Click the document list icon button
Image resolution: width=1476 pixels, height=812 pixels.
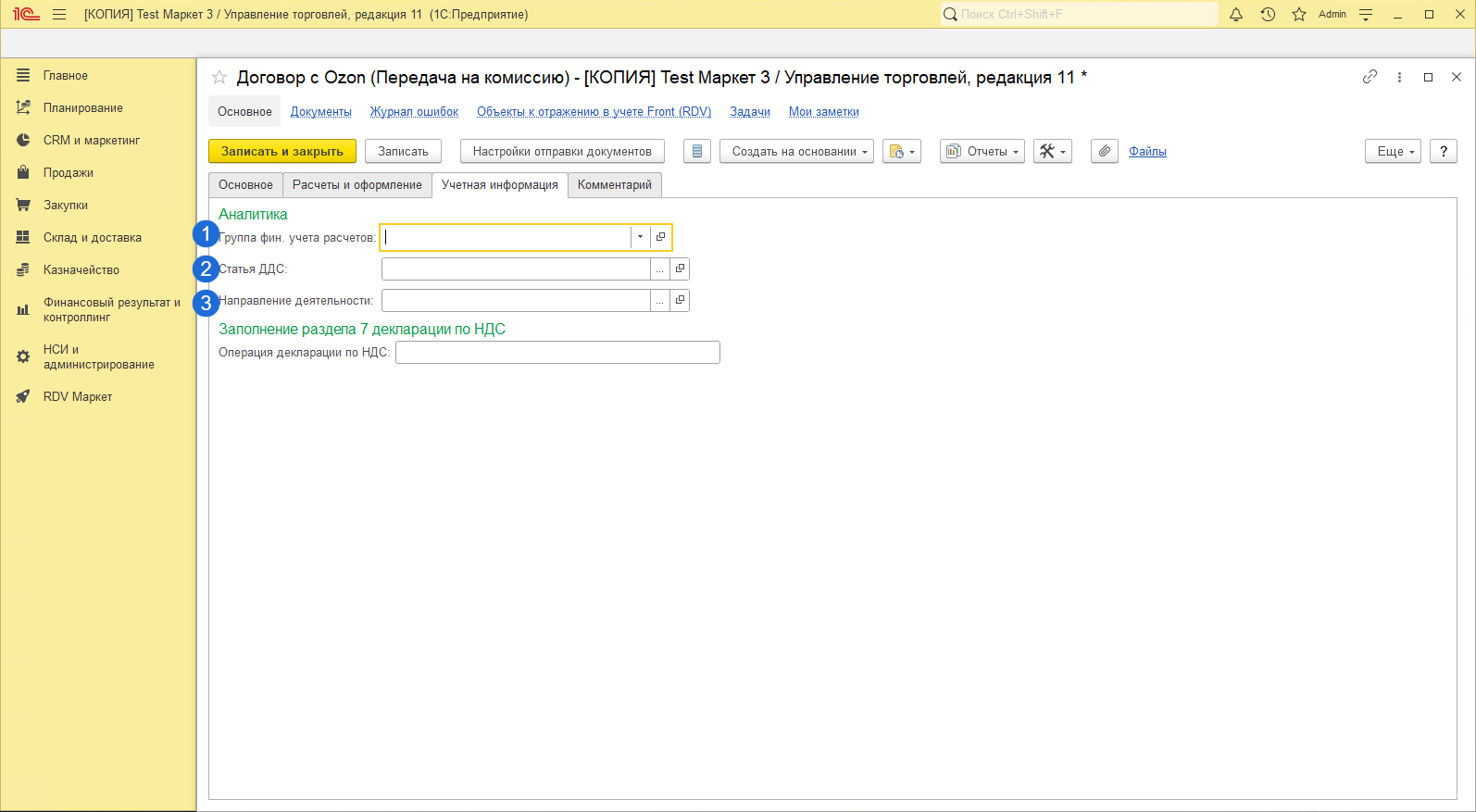click(x=697, y=151)
